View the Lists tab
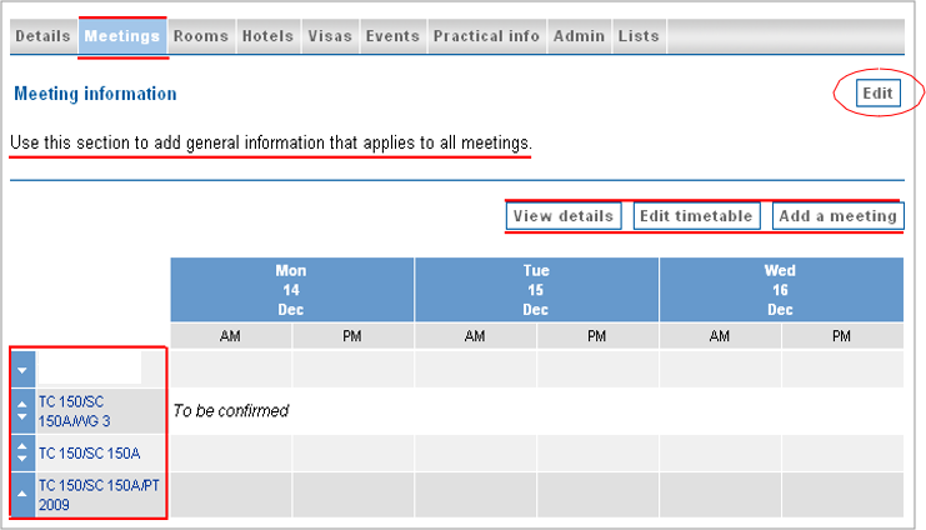The image size is (926, 530). click(x=639, y=36)
